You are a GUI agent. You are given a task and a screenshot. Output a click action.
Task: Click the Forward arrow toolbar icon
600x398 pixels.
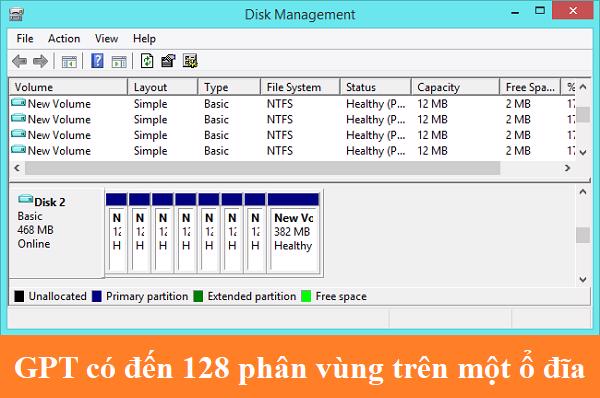[40, 61]
